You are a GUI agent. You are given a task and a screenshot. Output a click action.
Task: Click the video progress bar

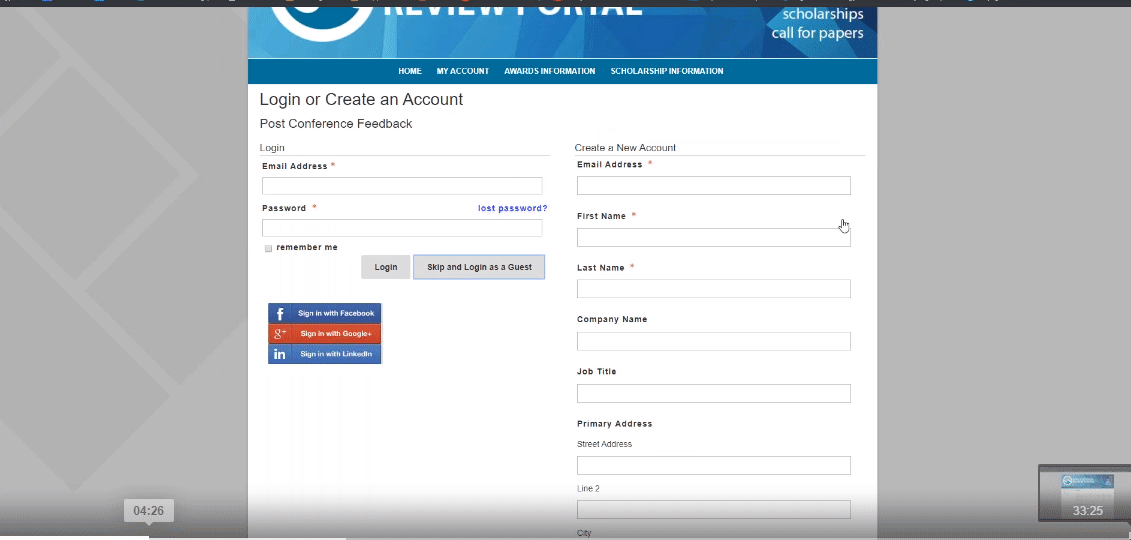tap(565, 536)
